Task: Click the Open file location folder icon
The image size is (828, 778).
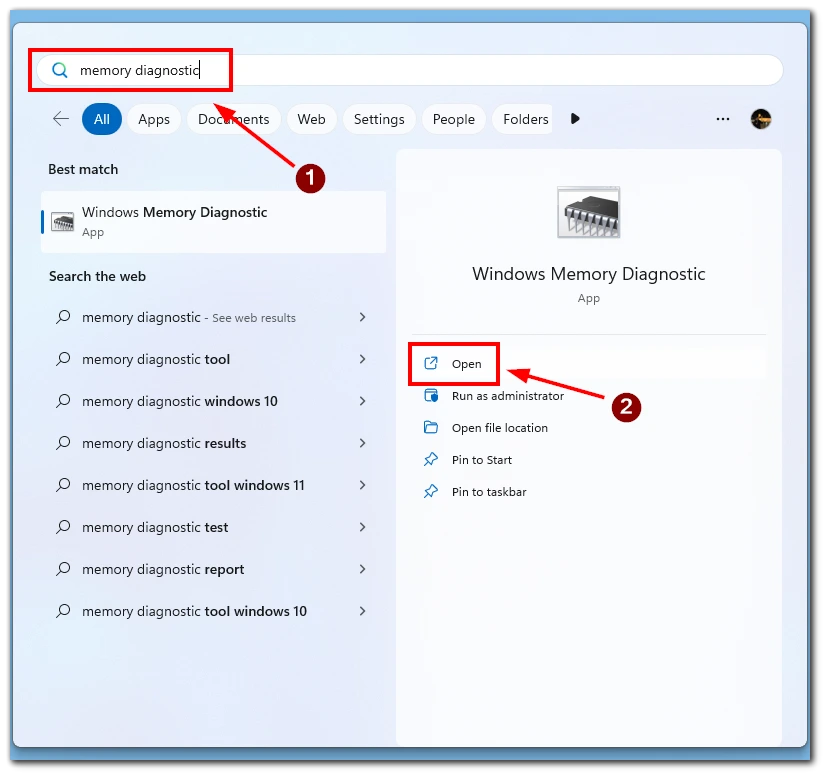Action: point(431,427)
